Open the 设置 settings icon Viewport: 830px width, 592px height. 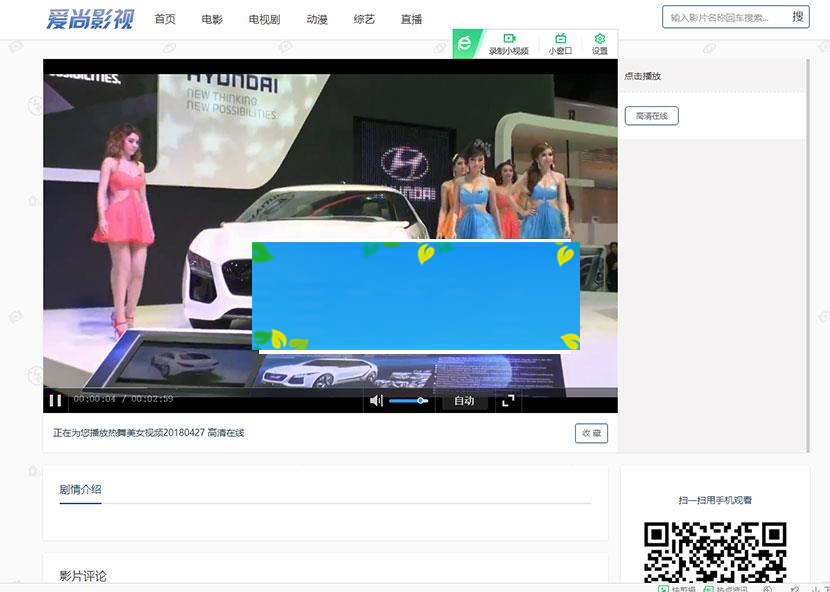[598, 42]
